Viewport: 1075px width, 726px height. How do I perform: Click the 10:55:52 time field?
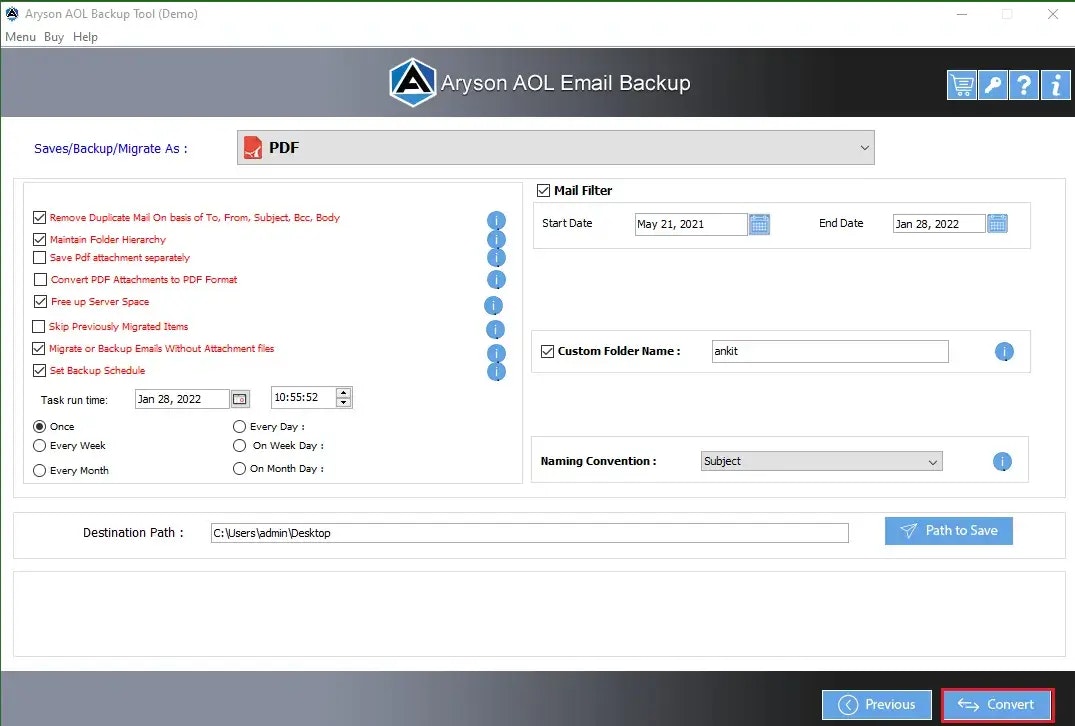point(303,398)
